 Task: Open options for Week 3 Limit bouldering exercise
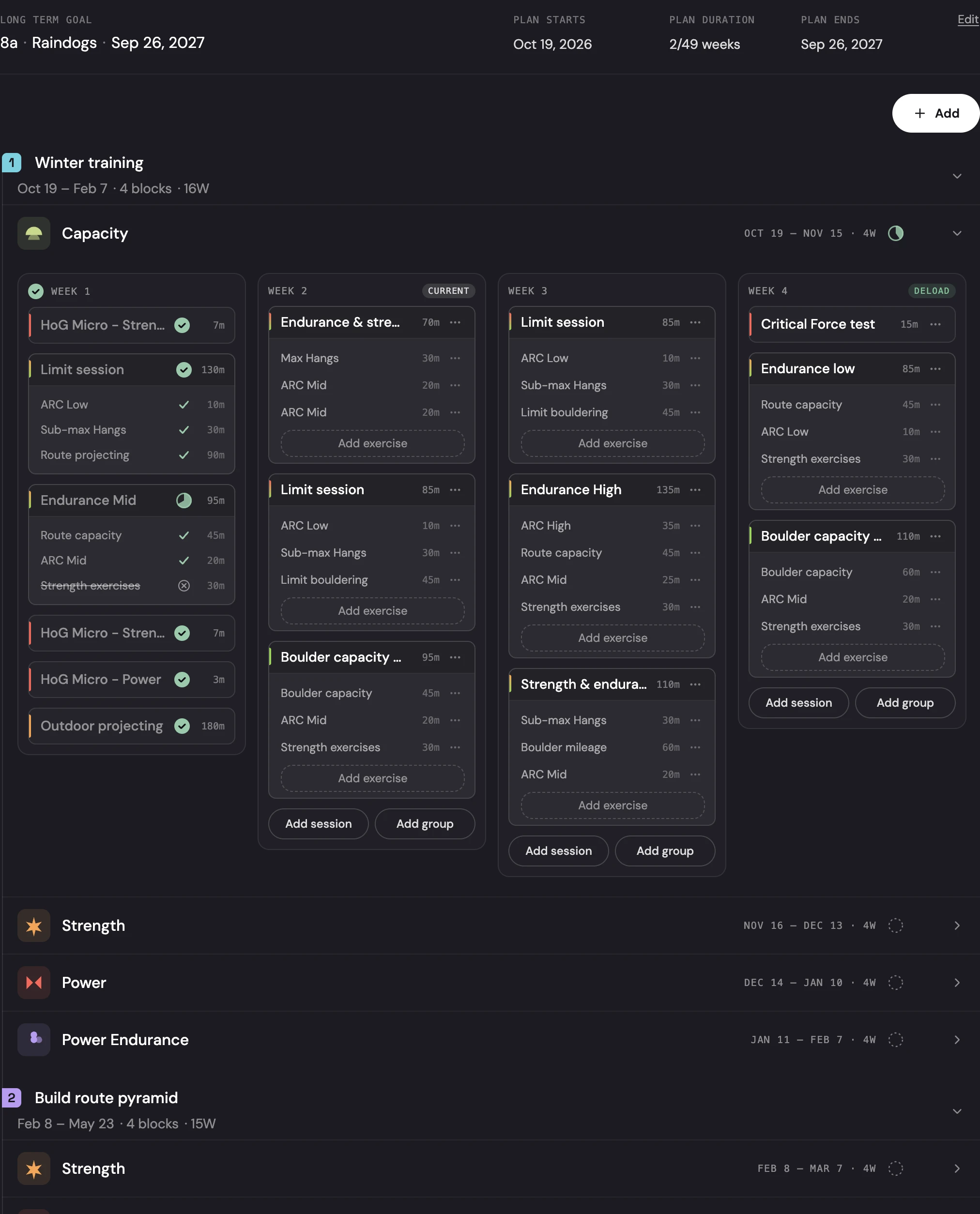(x=695, y=412)
